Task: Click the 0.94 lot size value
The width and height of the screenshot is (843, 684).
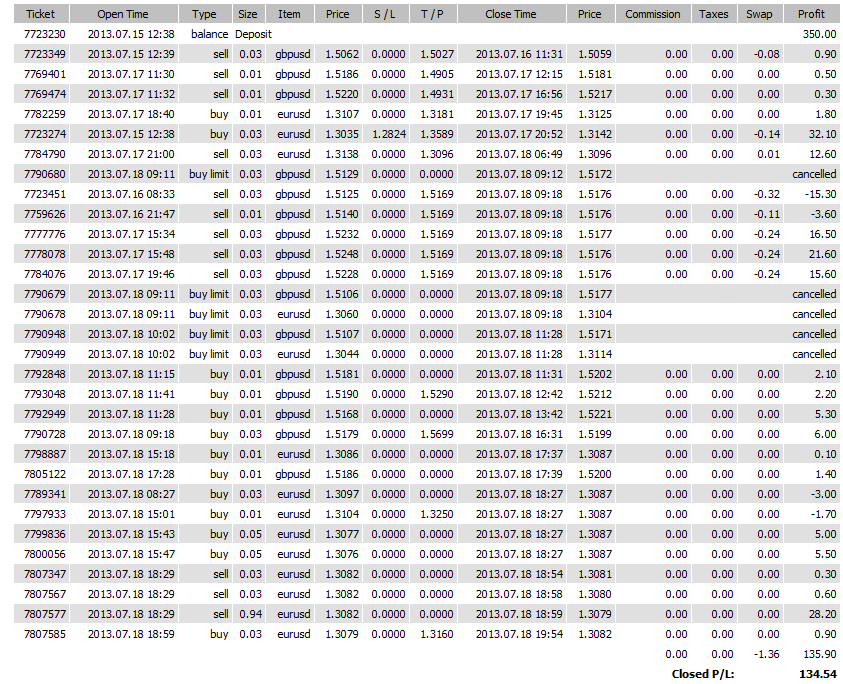Action: pyautogui.click(x=251, y=614)
